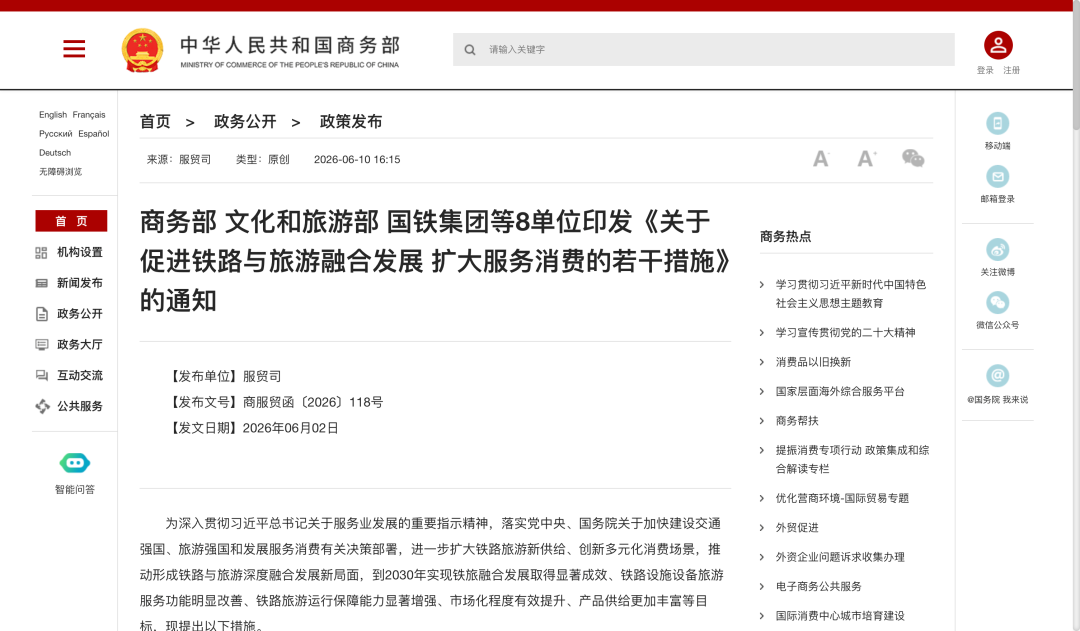Open the smart Q&A robot icon 智能问答
Screen dimensions: 1080x631
click(x=75, y=463)
